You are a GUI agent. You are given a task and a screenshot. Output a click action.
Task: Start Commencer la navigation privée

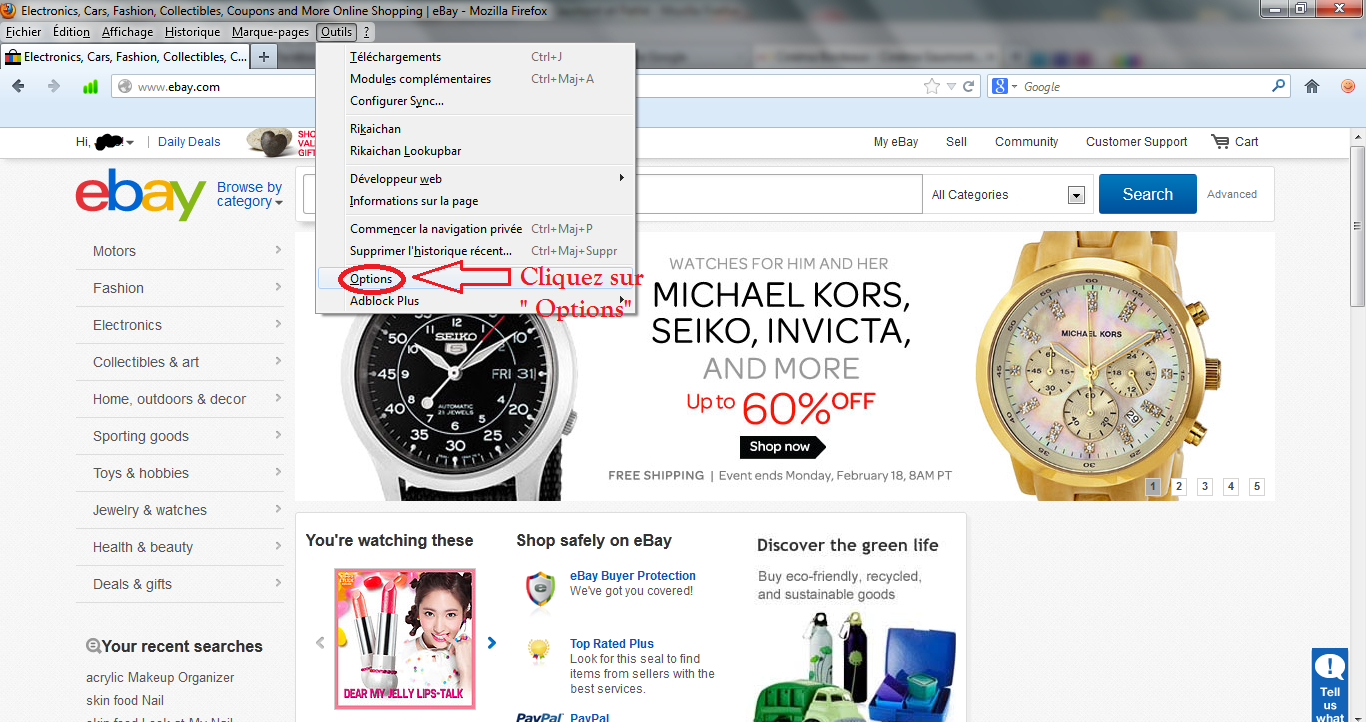pos(476,229)
